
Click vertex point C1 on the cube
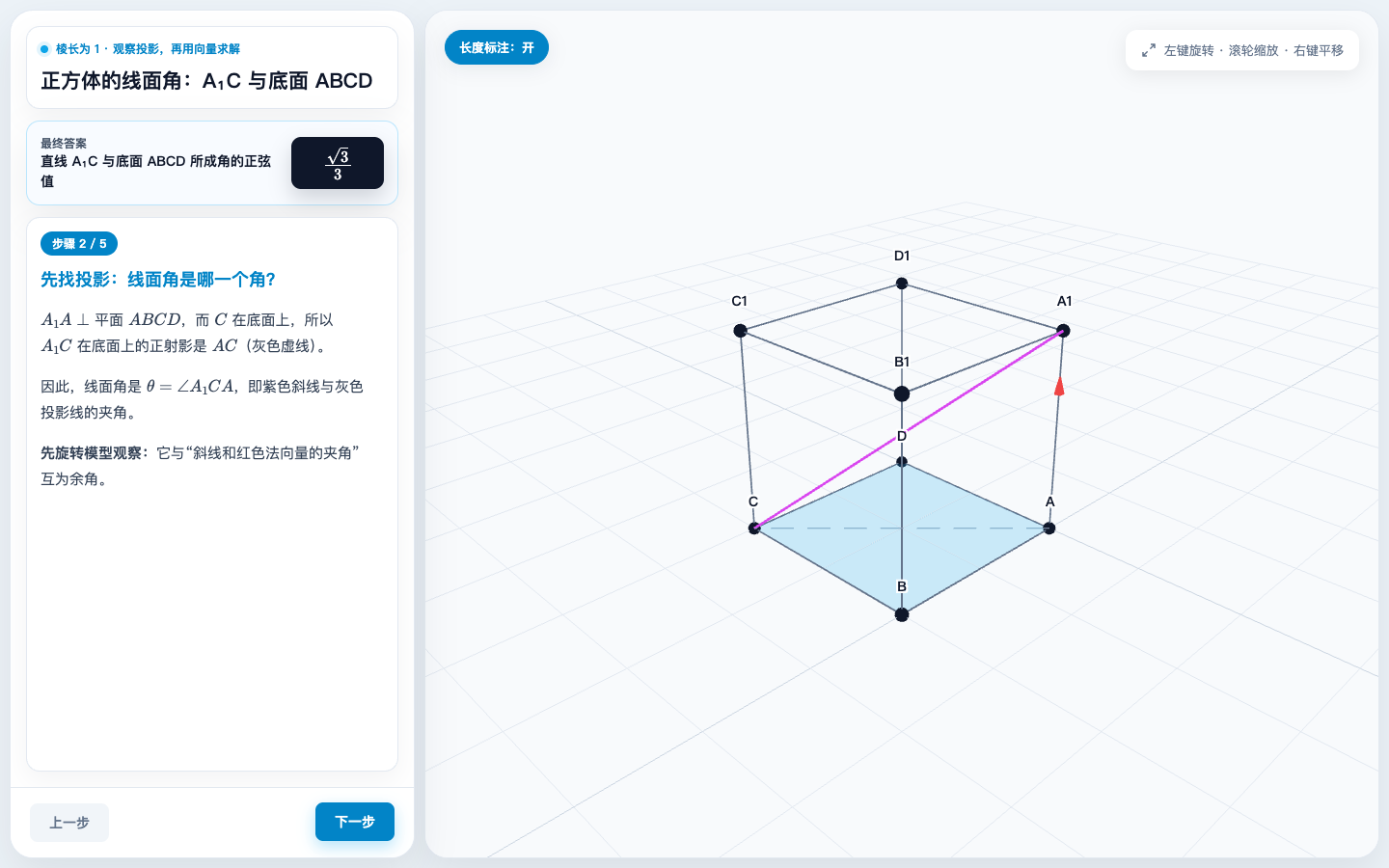(x=740, y=331)
